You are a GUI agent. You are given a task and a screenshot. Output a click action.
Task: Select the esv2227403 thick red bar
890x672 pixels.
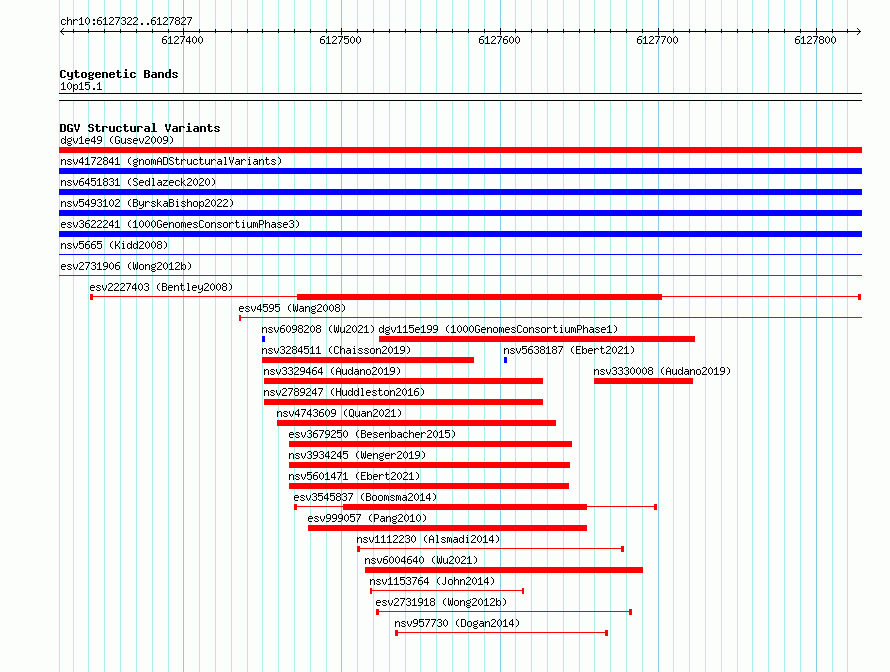(479, 297)
